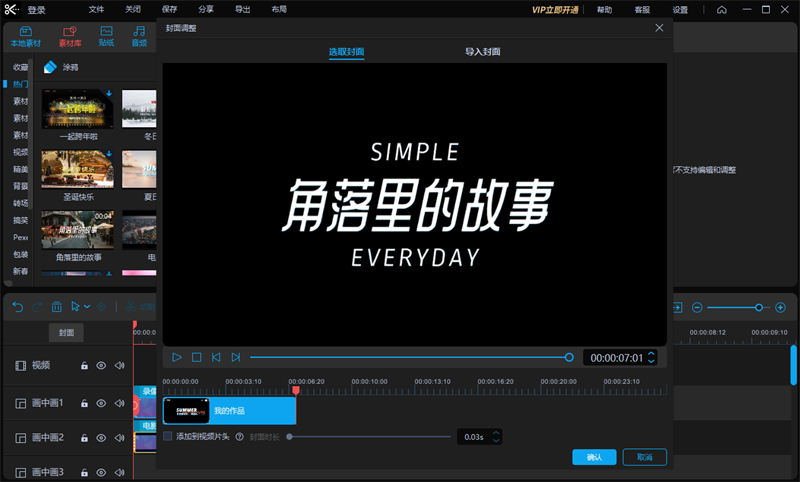
Task: Click the undo arrow in timeline toolbar
Action: (x=18, y=306)
